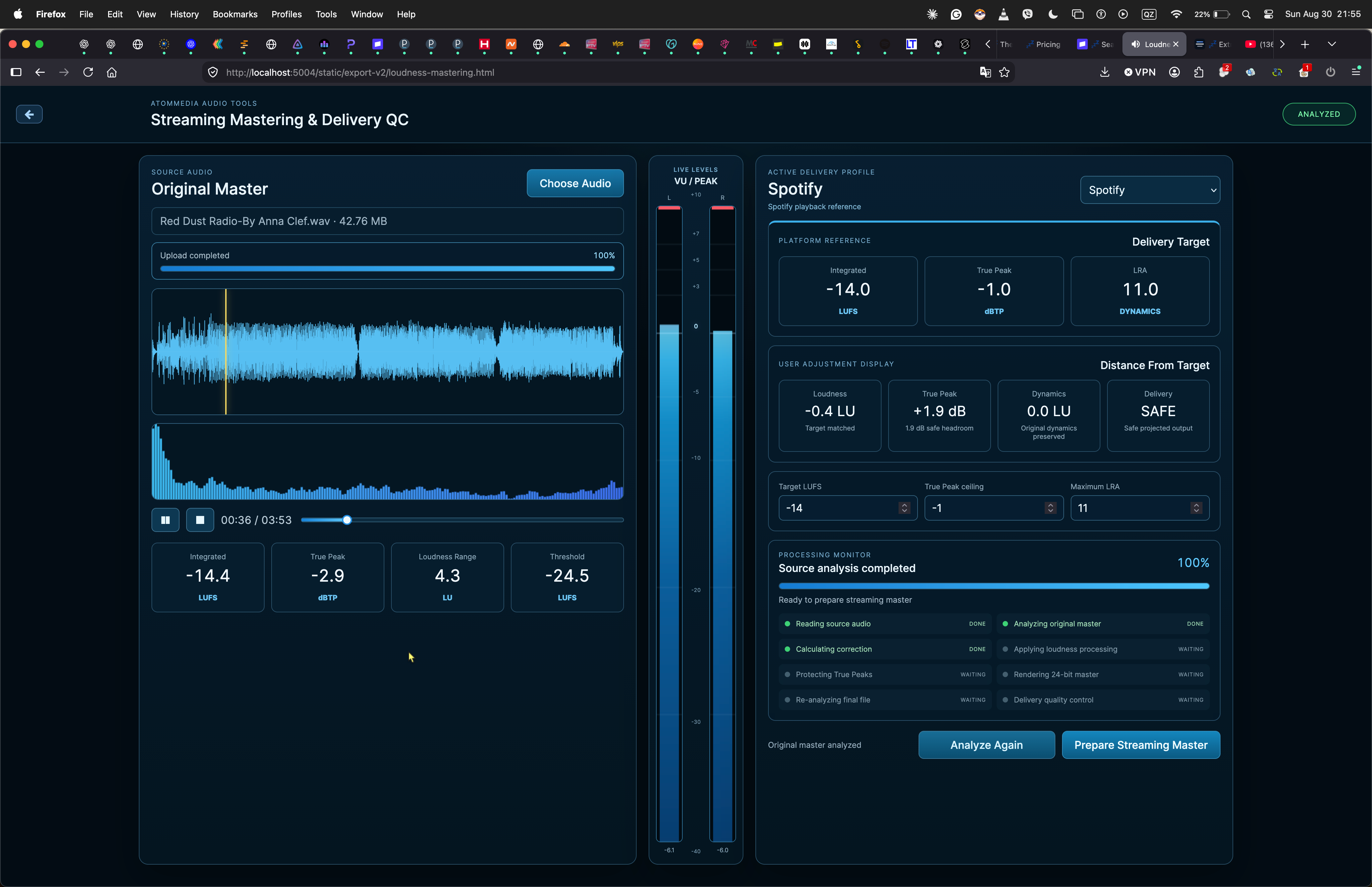Click the translate page icon in address bar
1372x887 pixels.
point(985,72)
